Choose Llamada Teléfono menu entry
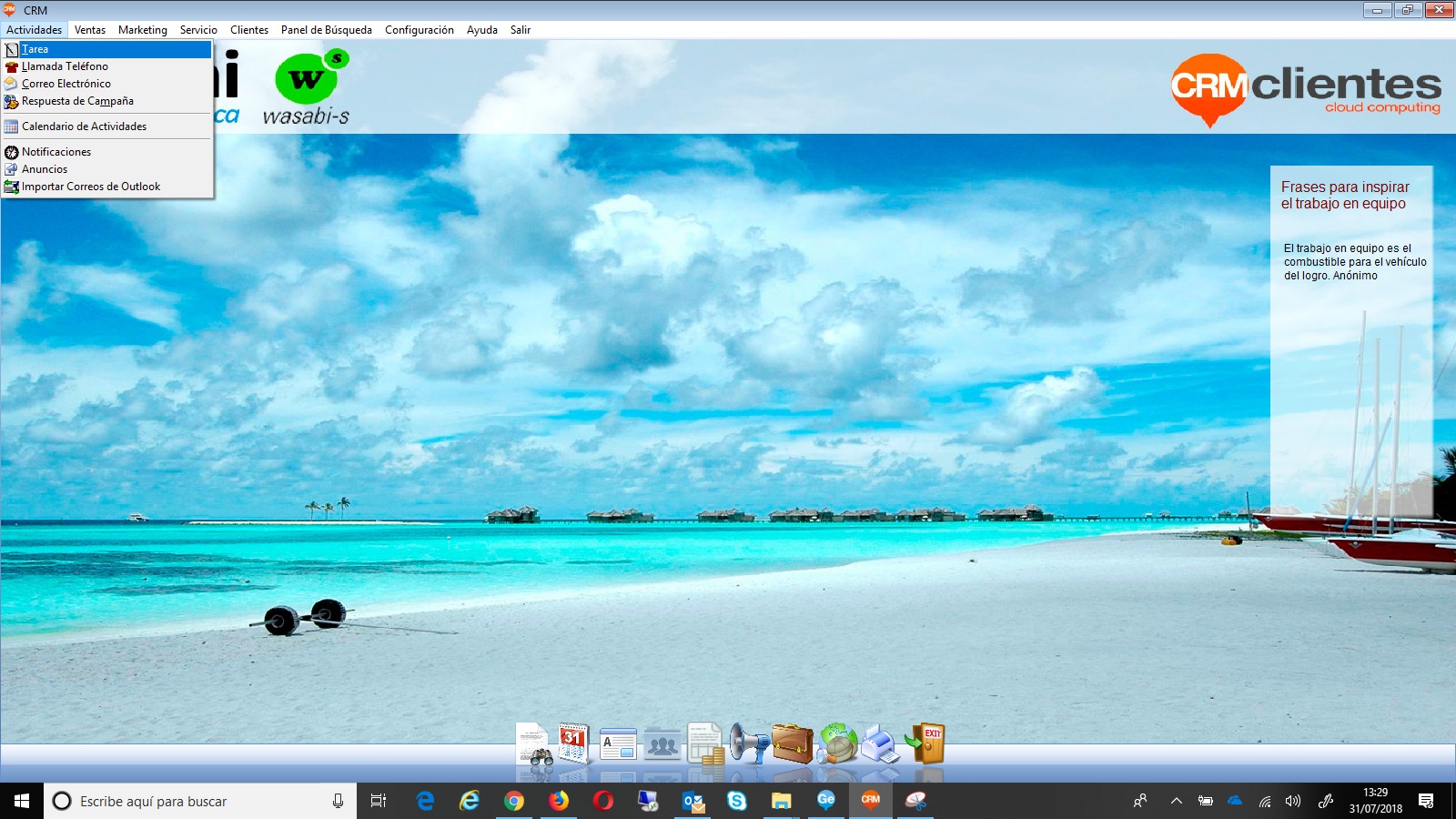This screenshot has width=1456, height=819. (65, 66)
